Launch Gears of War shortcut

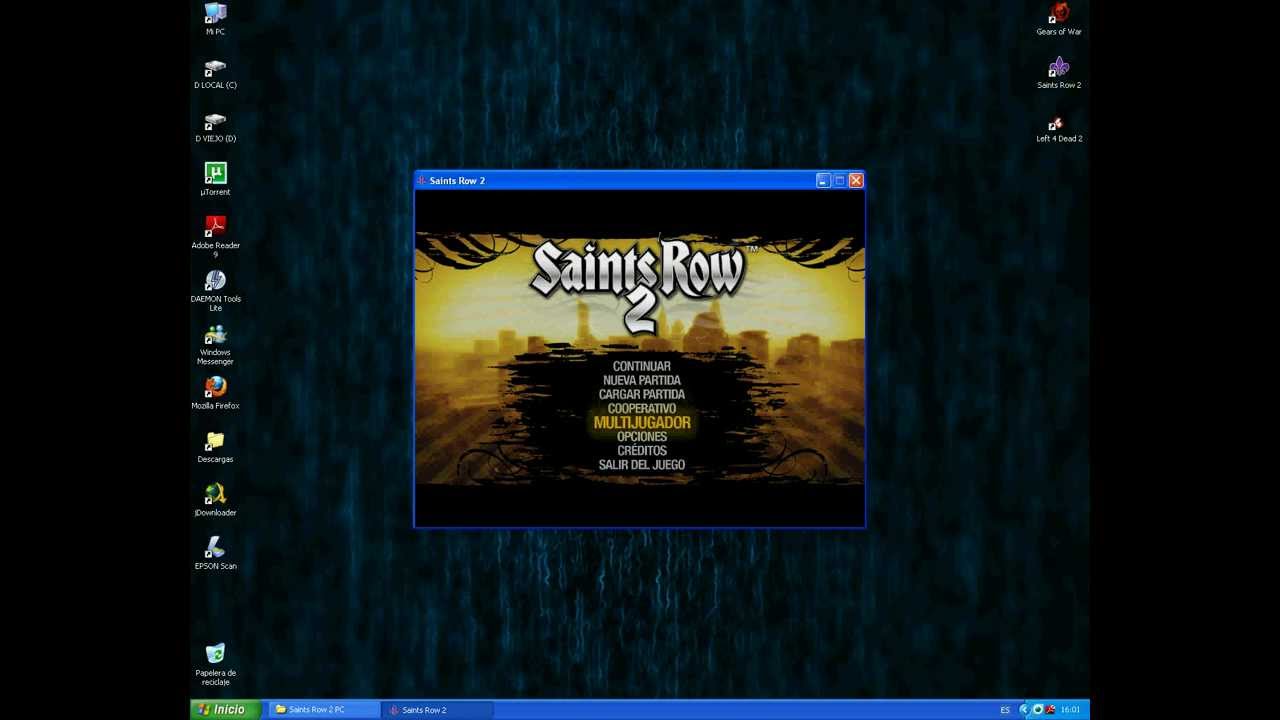tap(1059, 19)
